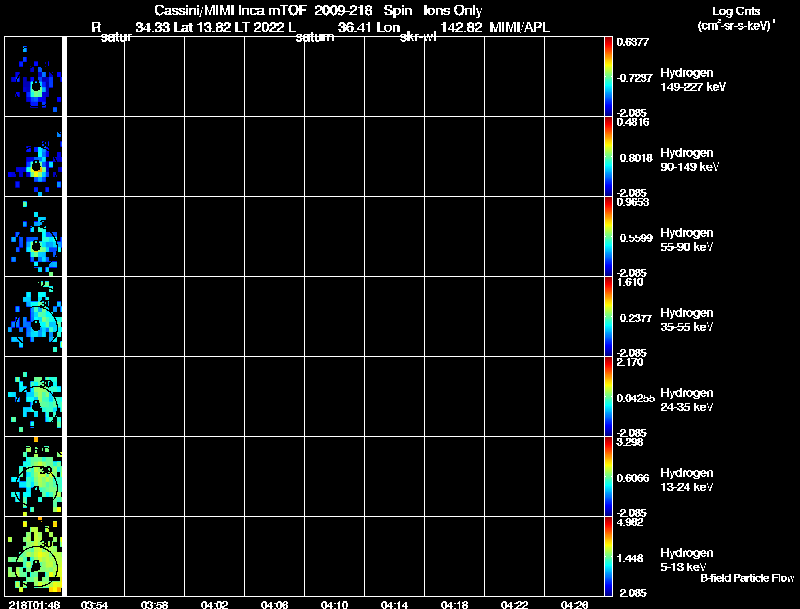Click the 'Log Cnts' colorbar heading

(736, 11)
